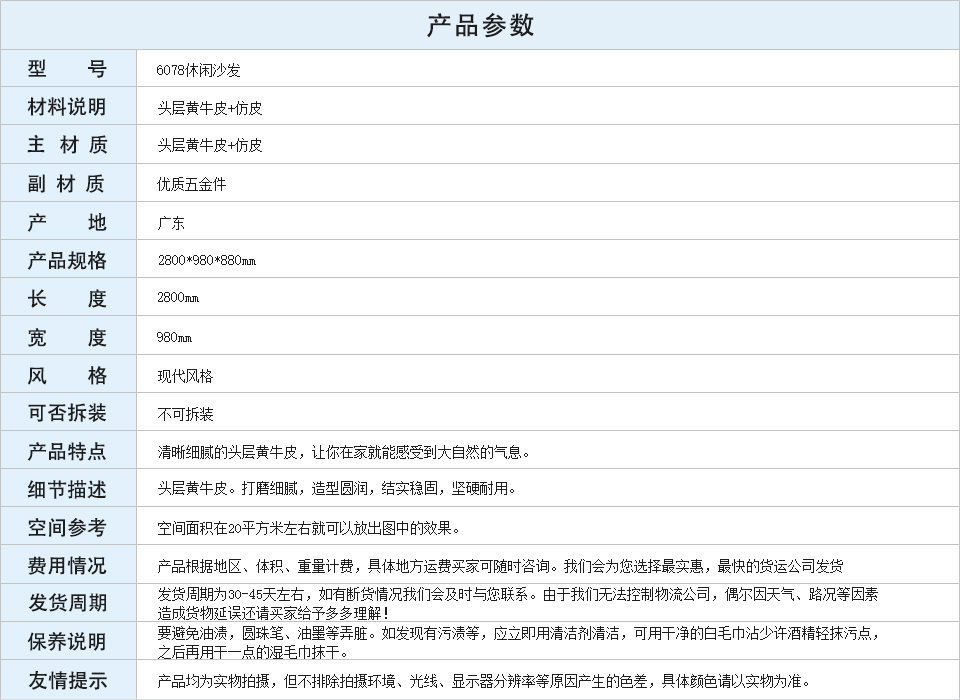This screenshot has width=960, height=700.
Task: Click the text starting with 产品均为实物拍摄
Action: click(484, 681)
